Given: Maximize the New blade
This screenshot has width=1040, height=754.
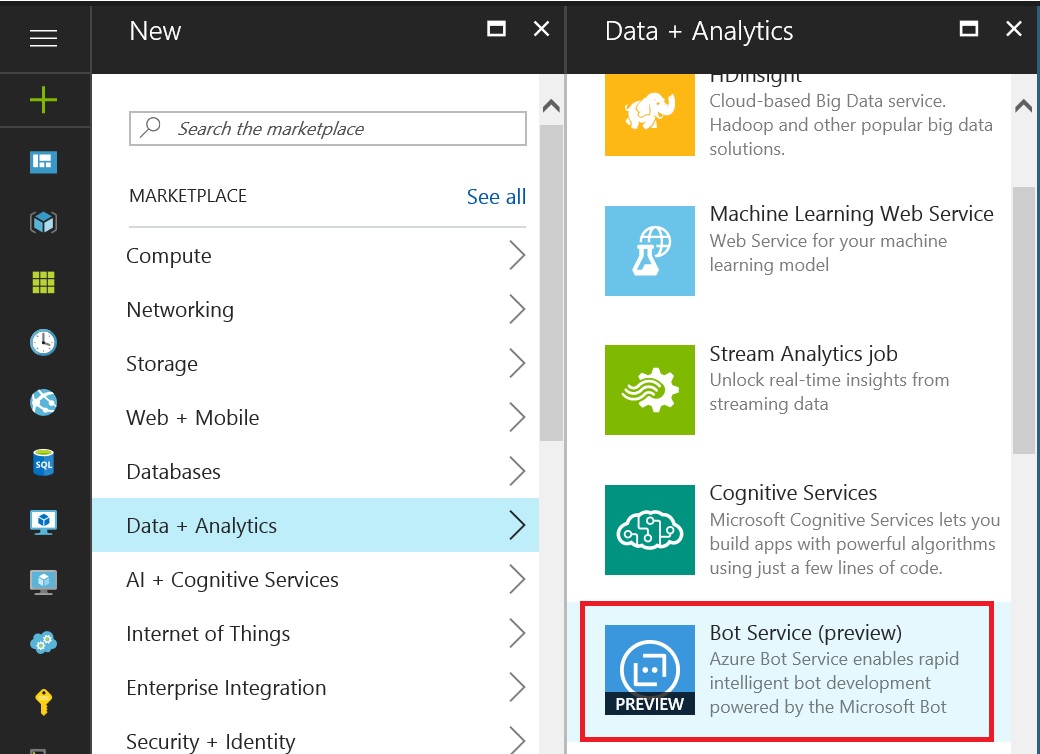Looking at the screenshot, I should point(496,29).
